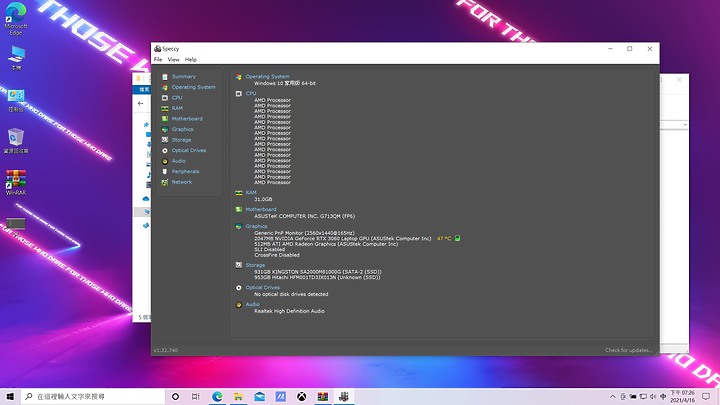Open Windows Start menu
The width and height of the screenshot is (720, 405).
point(10,396)
